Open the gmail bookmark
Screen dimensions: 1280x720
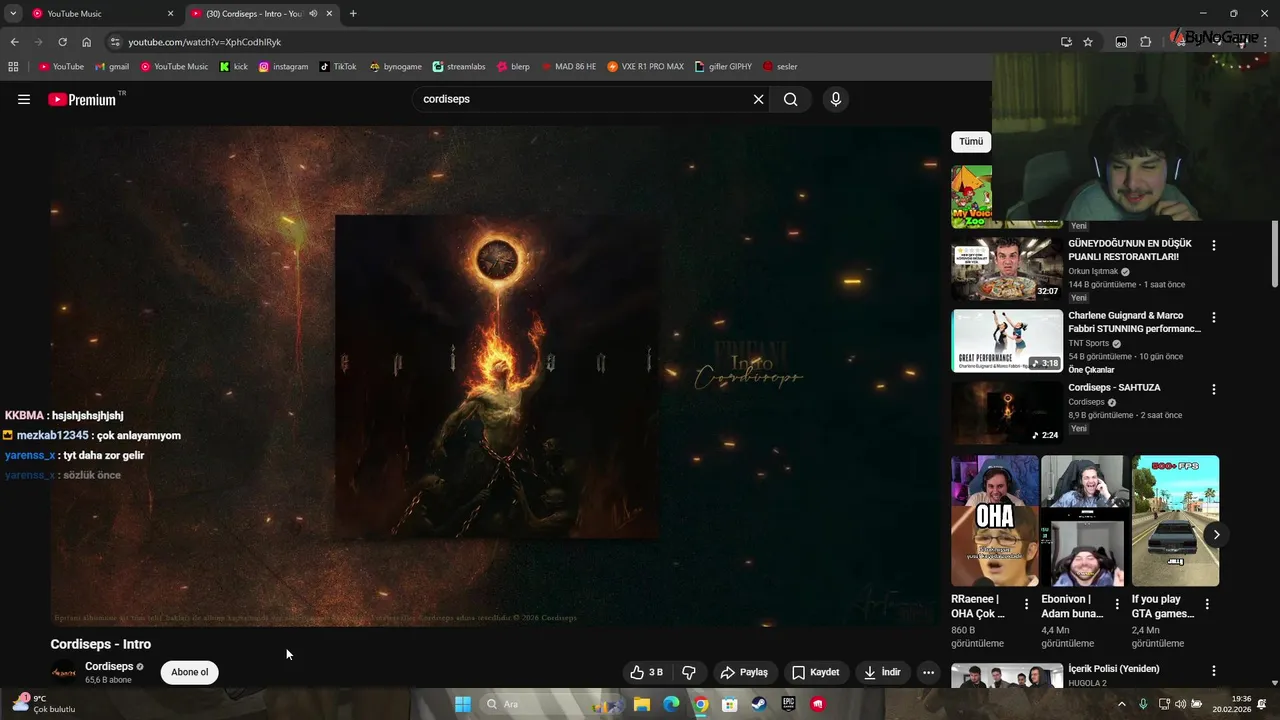click(112, 67)
